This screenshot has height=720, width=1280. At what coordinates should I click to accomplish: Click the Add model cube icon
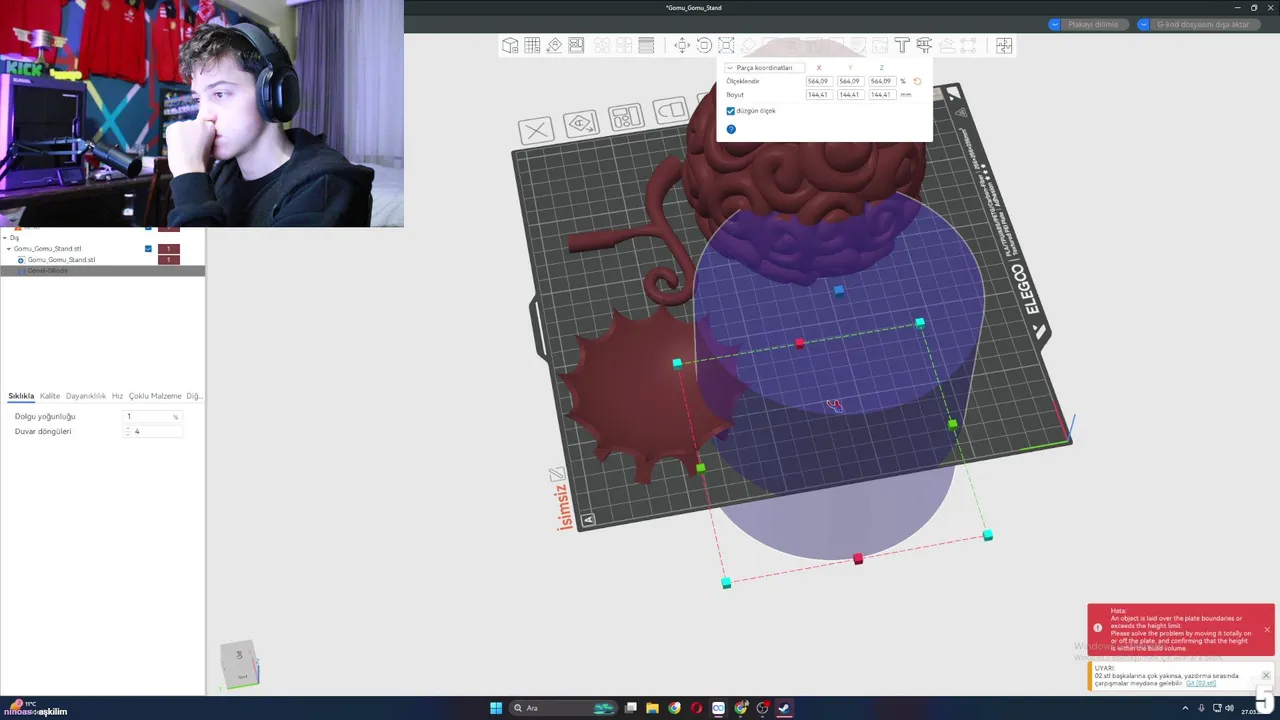tap(510, 45)
